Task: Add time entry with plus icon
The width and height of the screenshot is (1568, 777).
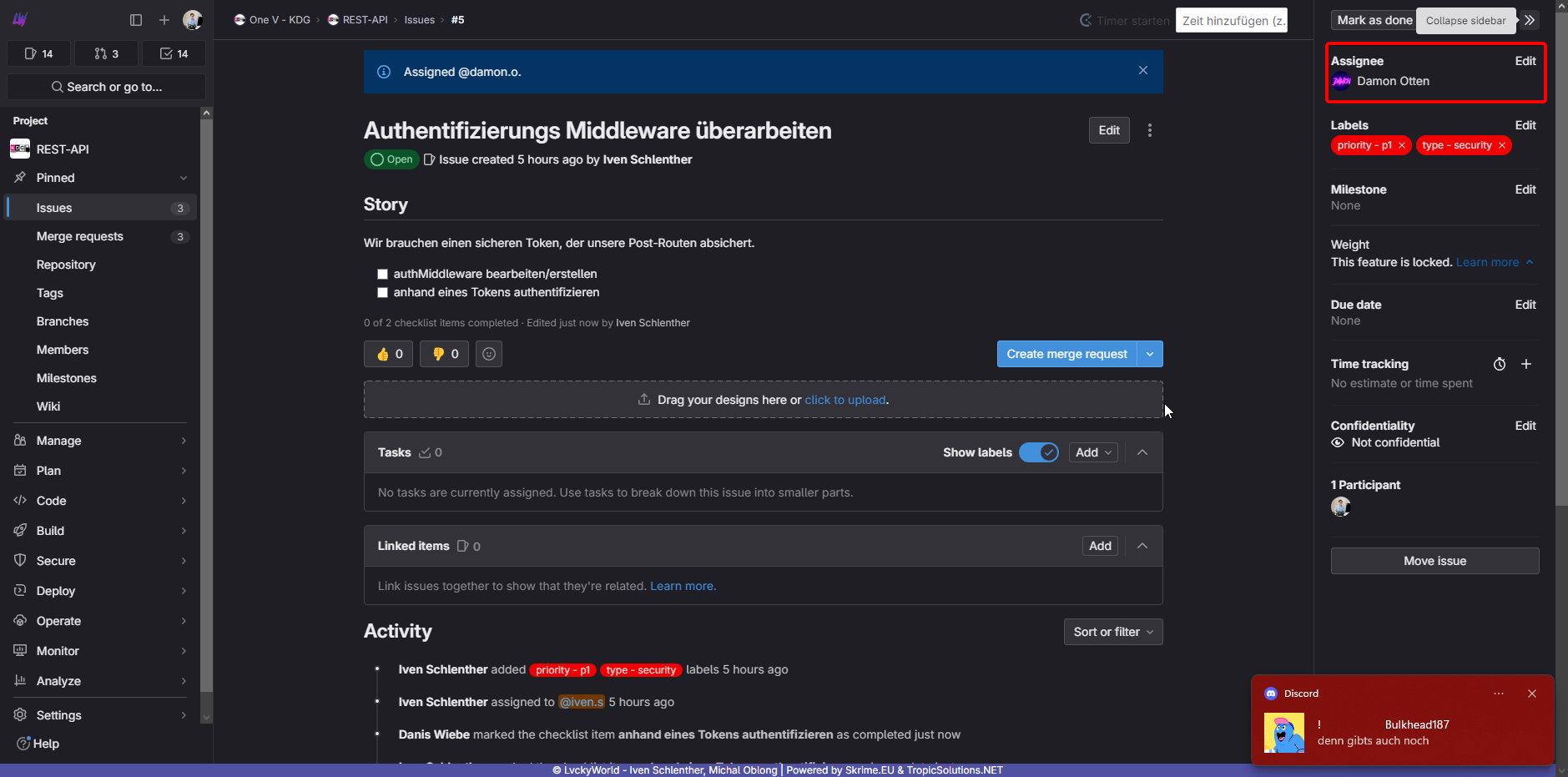Action: pyautogui.click(x=1525, y=364)
